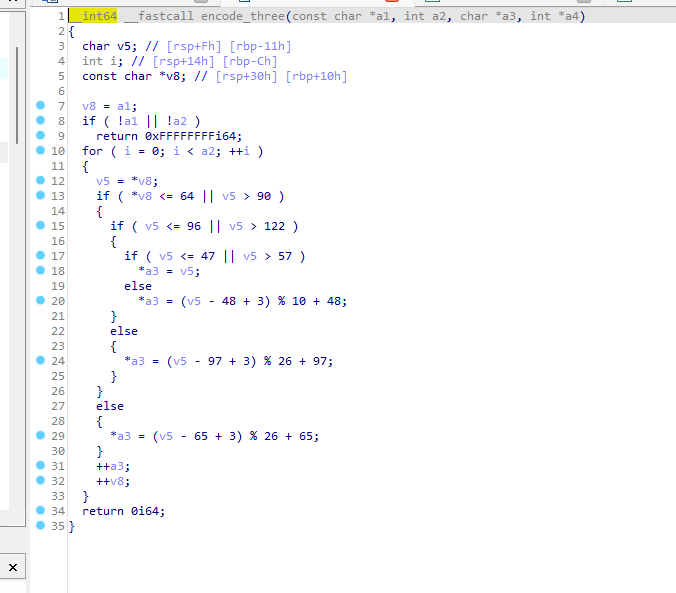Click the blue dot on line 29
This screenshot has width=676, height=593.
pyautogui.click(x=40, y=435)
